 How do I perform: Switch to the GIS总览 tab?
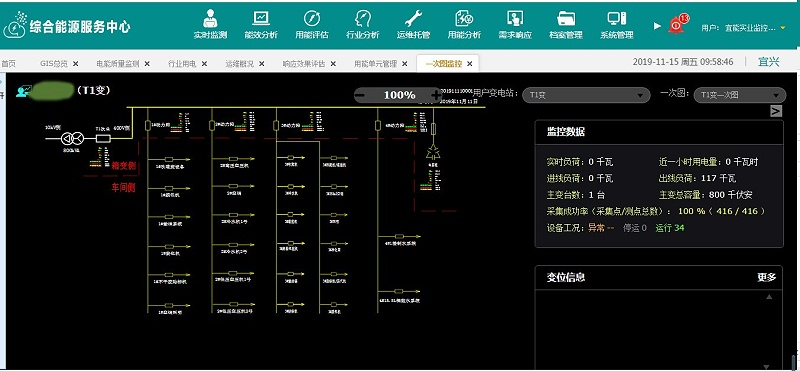pos(54,64)
